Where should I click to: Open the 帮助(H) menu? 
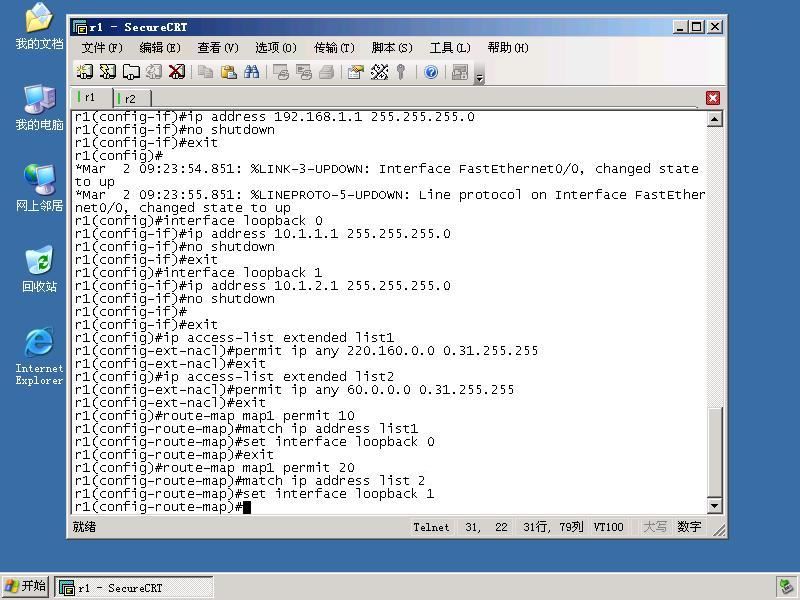508,48
